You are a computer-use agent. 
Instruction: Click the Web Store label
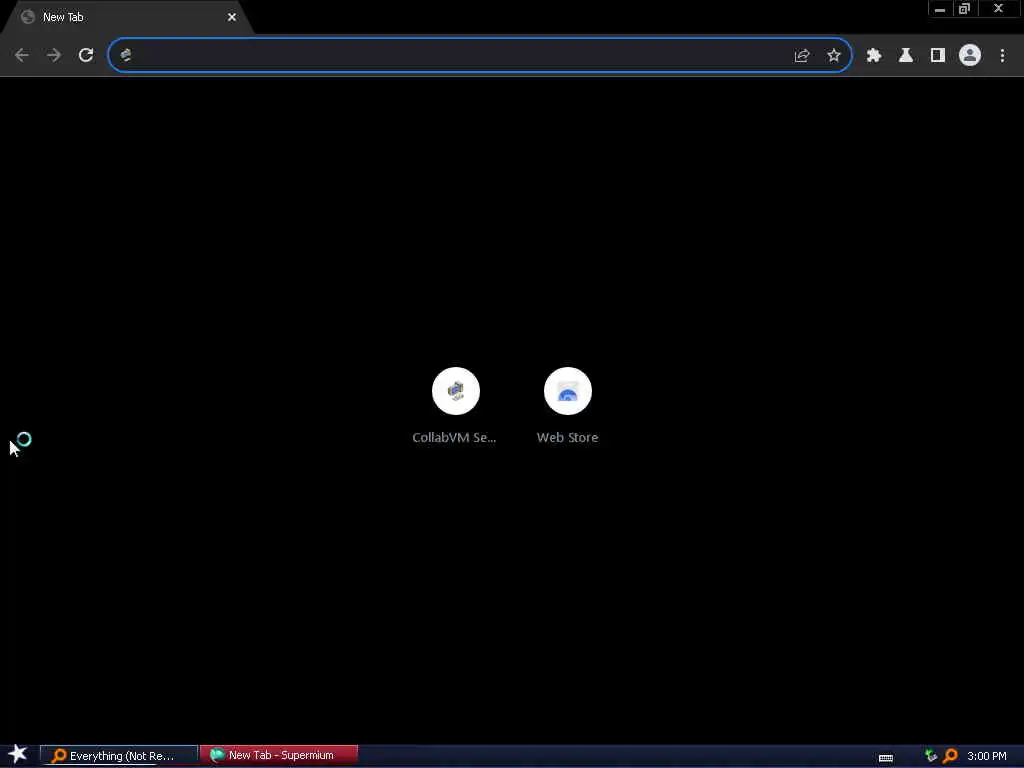pyautogui.click(x=568, y=438)
